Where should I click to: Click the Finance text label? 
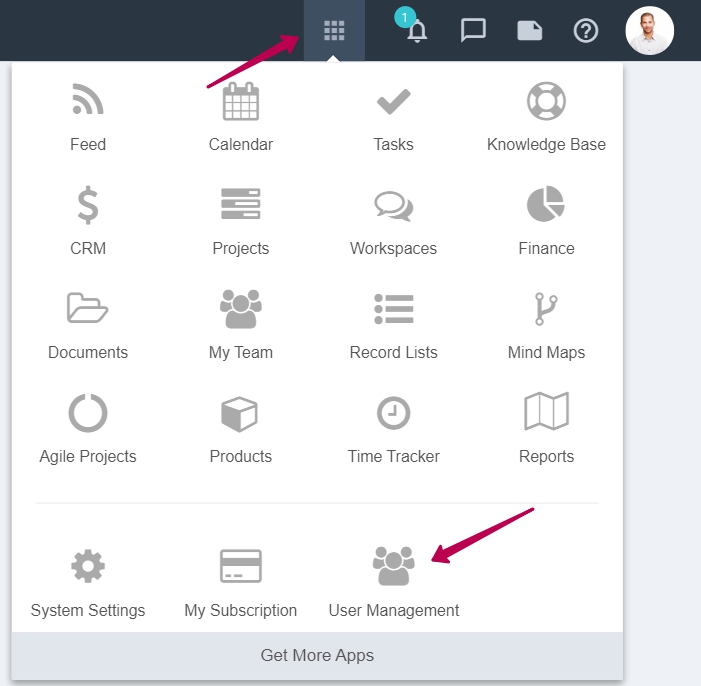click(546, 248)
